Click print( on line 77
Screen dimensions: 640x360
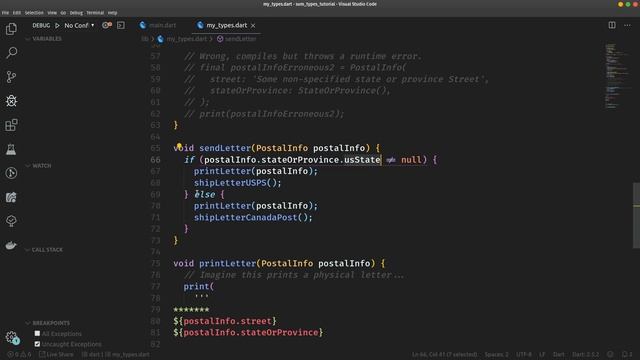[199, 287]
